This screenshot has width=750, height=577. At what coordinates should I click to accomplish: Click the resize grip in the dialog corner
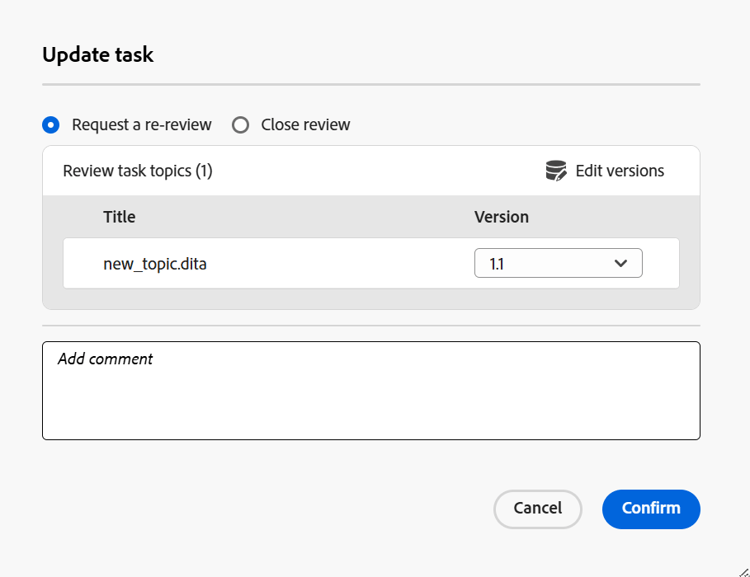click(x=742, y=570)
